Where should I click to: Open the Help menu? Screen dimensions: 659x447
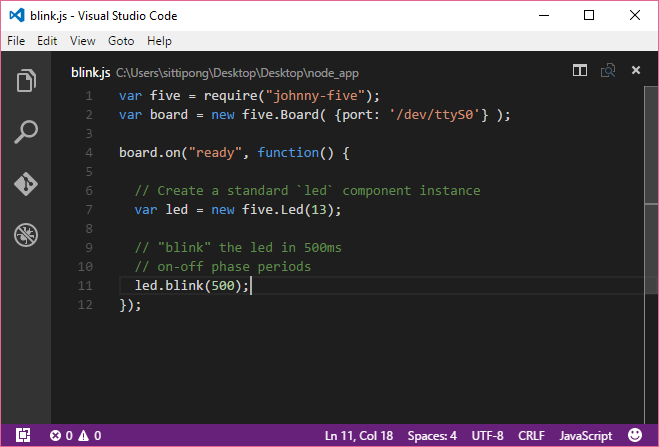pyautogui.click(x=159, y=41)
